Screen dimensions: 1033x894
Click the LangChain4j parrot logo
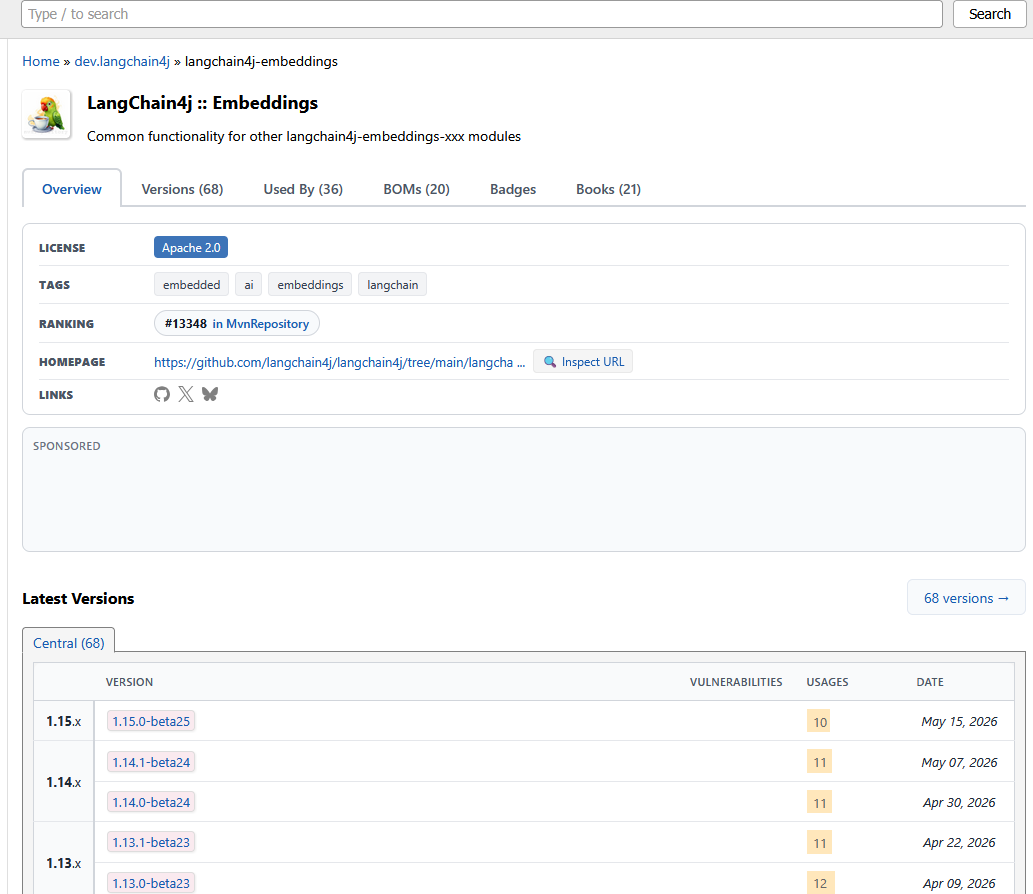[46, 114]
